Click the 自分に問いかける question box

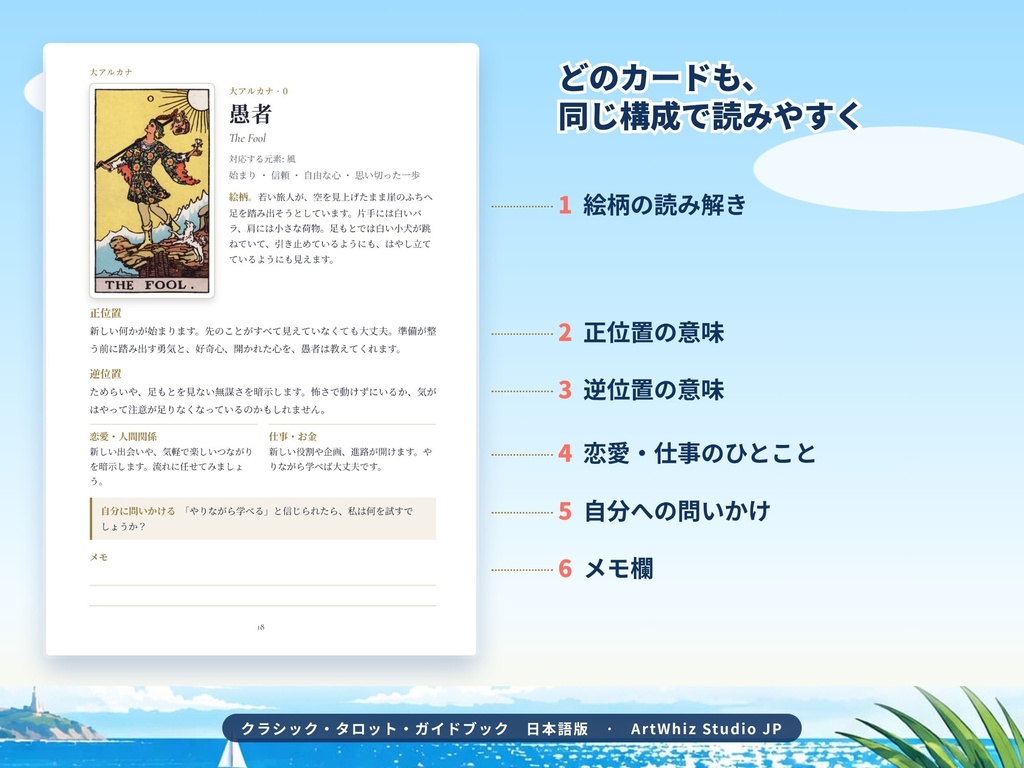263,519
